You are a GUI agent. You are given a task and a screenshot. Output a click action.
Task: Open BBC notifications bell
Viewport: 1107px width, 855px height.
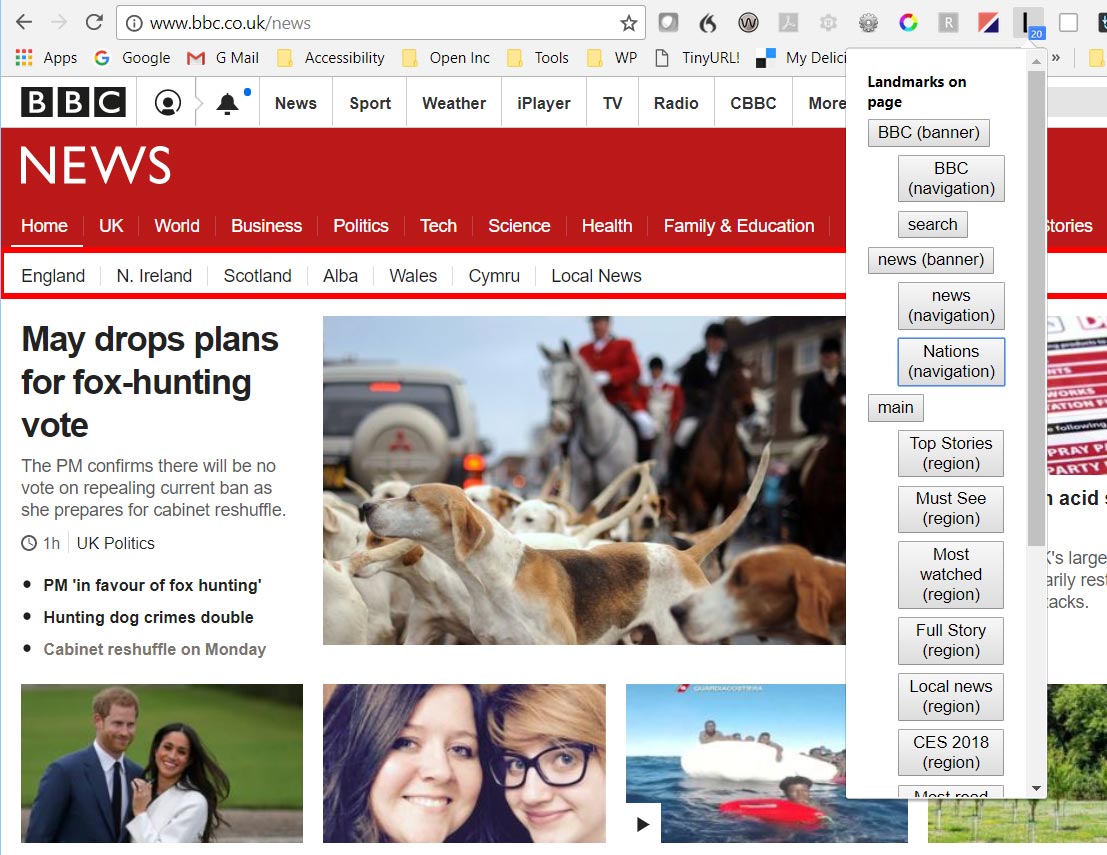tap(227, 103)
